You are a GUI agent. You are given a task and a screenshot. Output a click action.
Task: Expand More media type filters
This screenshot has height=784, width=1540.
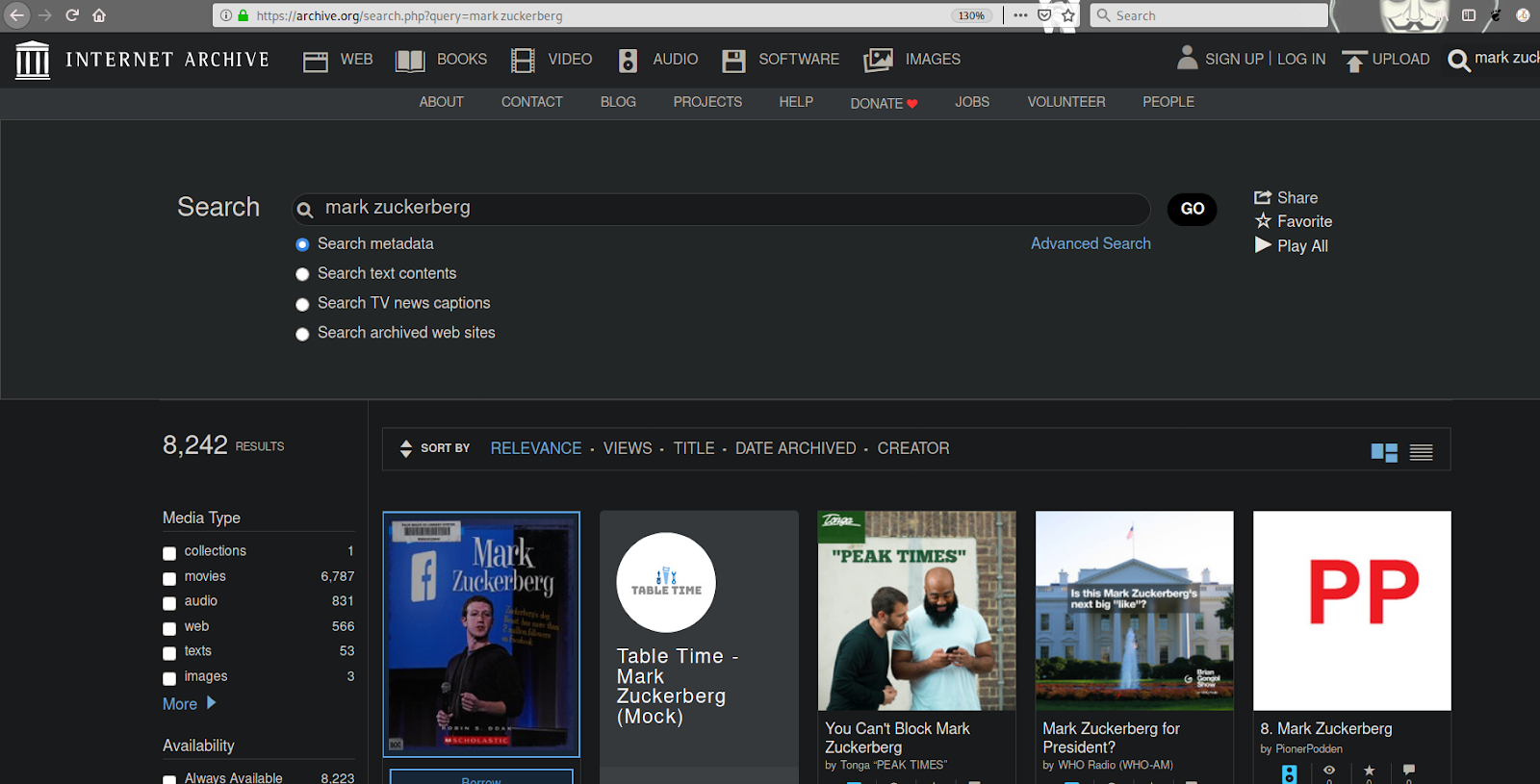click(x=189, y=704)
